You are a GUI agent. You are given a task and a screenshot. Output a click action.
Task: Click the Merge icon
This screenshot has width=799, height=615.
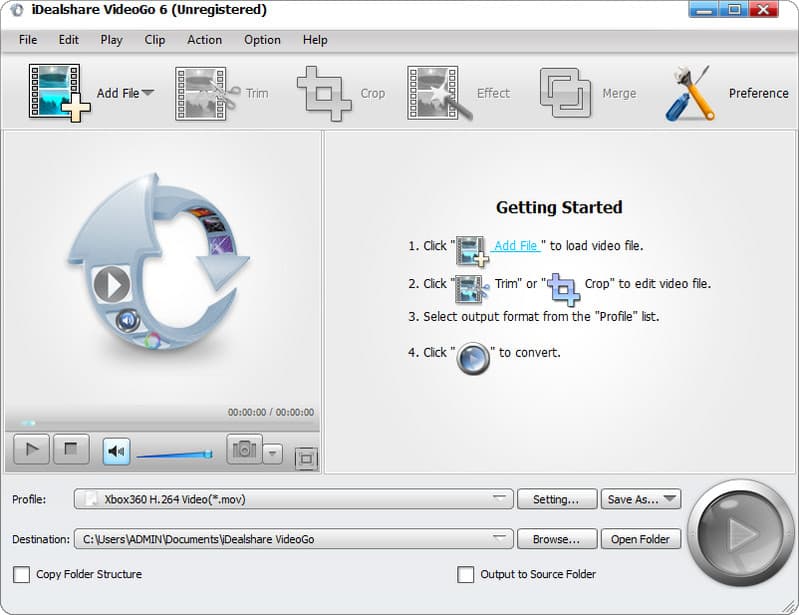(x=565, y=93)
